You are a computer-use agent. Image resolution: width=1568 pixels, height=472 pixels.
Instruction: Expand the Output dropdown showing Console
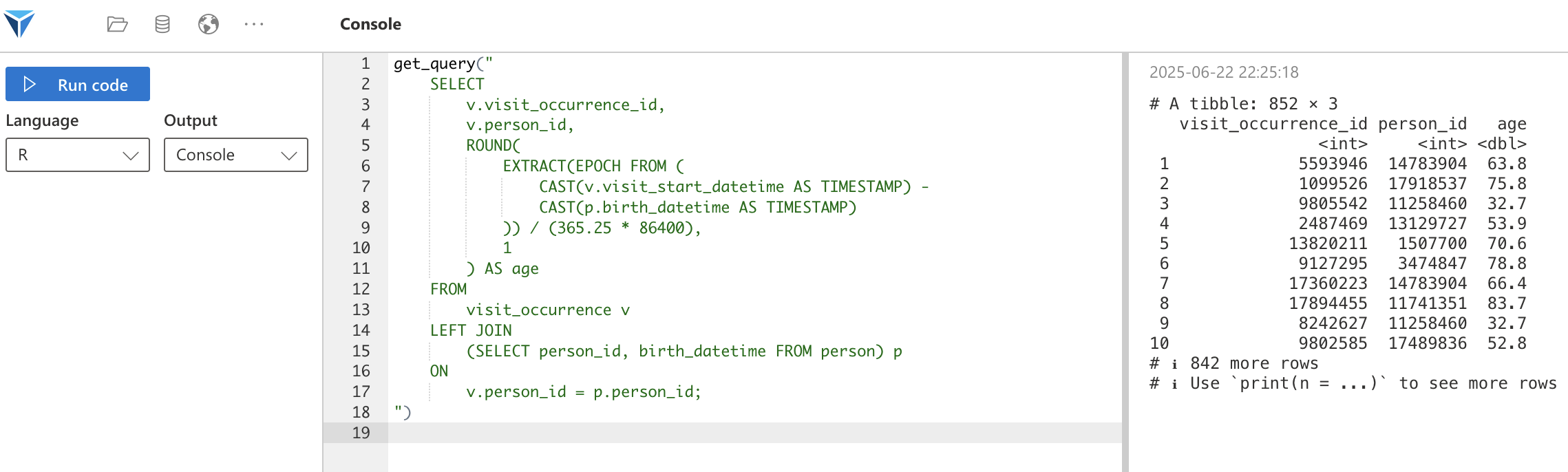[x=236, y=155]
